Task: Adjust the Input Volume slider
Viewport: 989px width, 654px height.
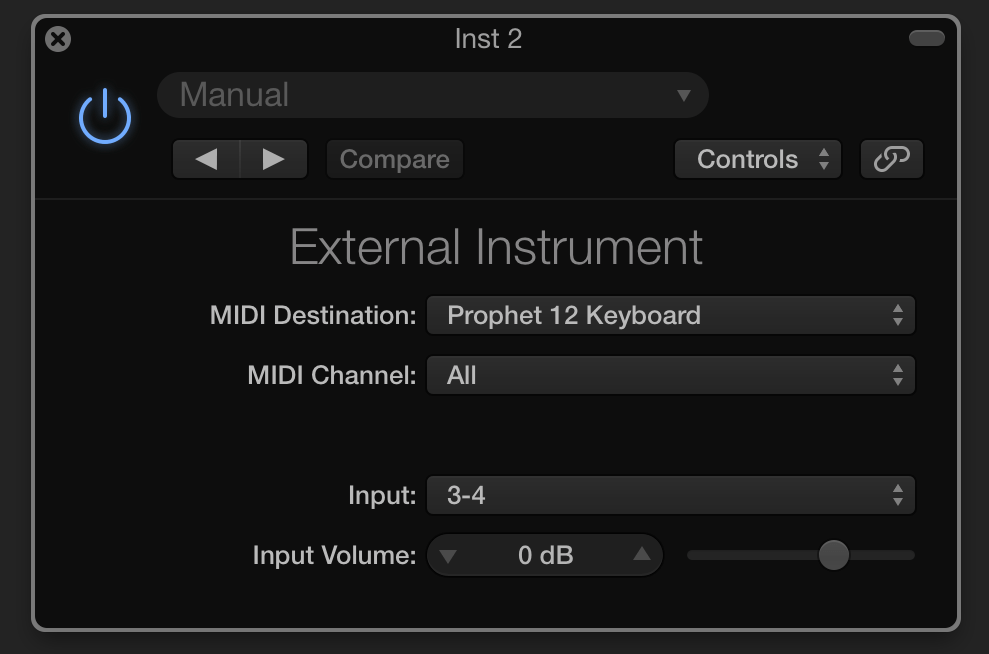Action: click(x=833, y=555)
